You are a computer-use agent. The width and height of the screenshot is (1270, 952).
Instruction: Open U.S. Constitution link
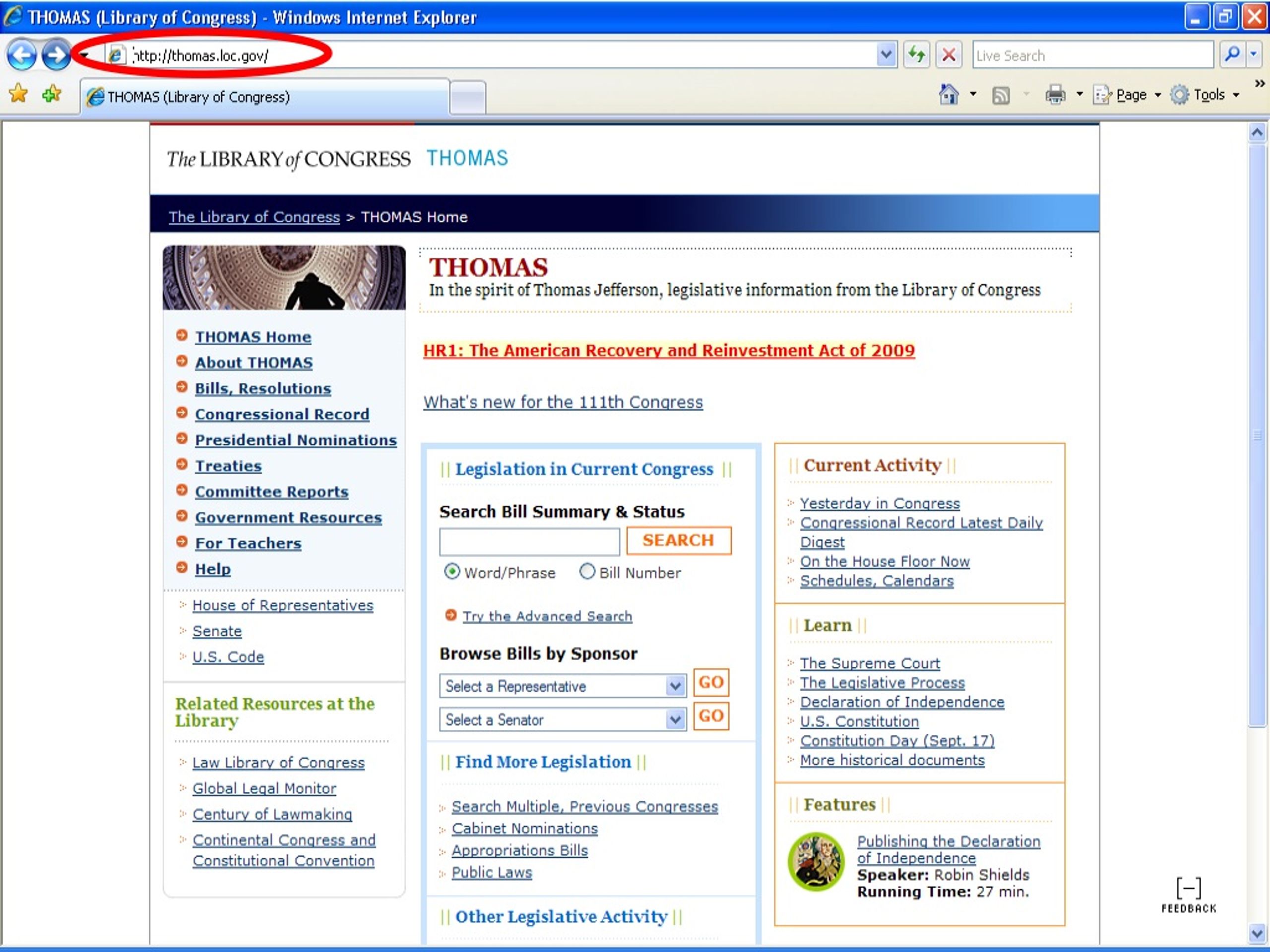click(x=860, y=721)
